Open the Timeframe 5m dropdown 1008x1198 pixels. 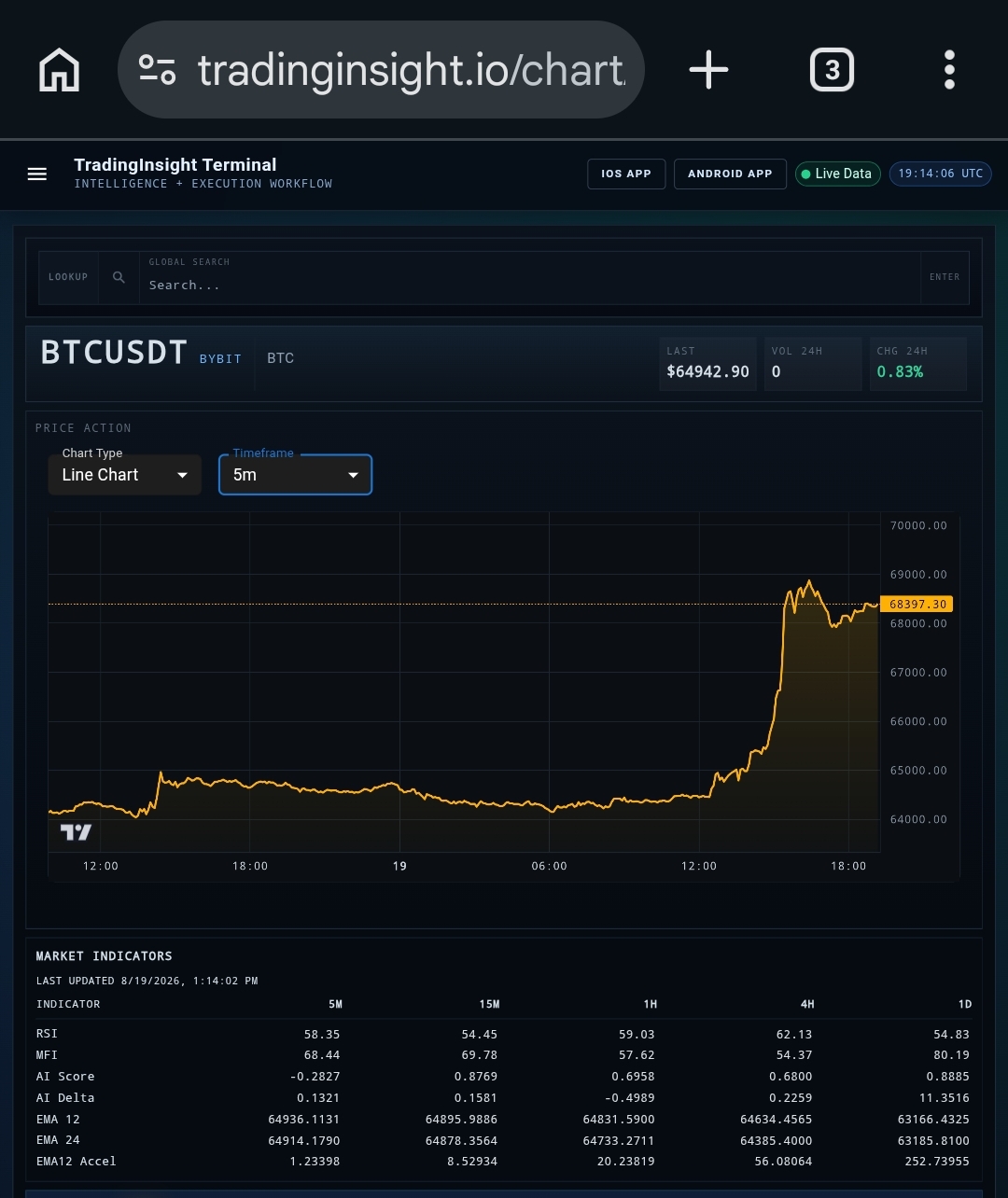[295, 474]
